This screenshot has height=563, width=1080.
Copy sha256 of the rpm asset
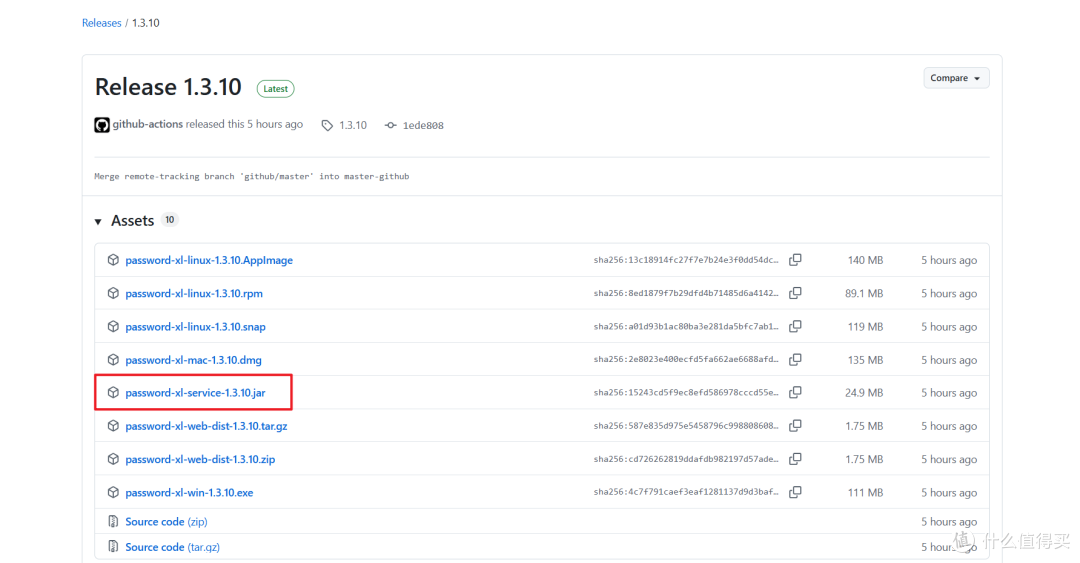click(796, 293)
